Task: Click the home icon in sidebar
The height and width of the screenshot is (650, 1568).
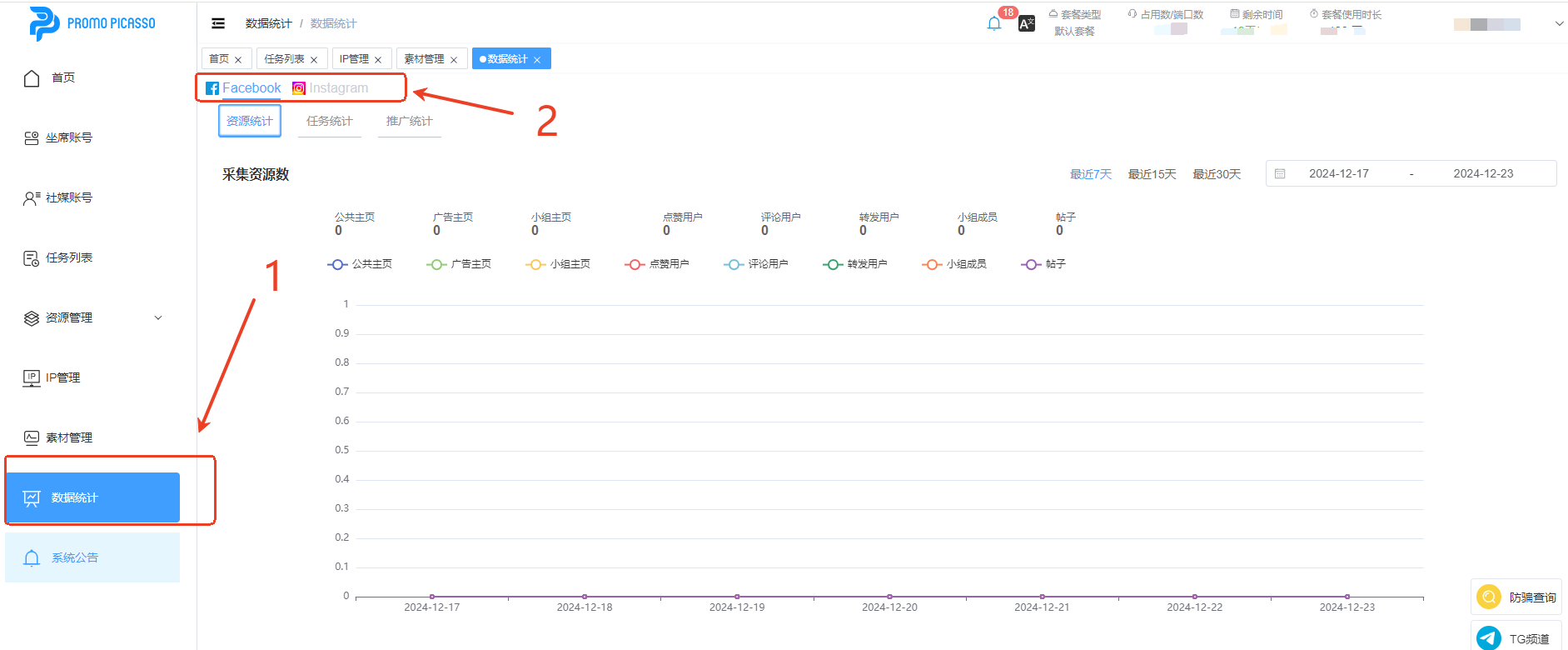Action: click(x=32, y=78)
